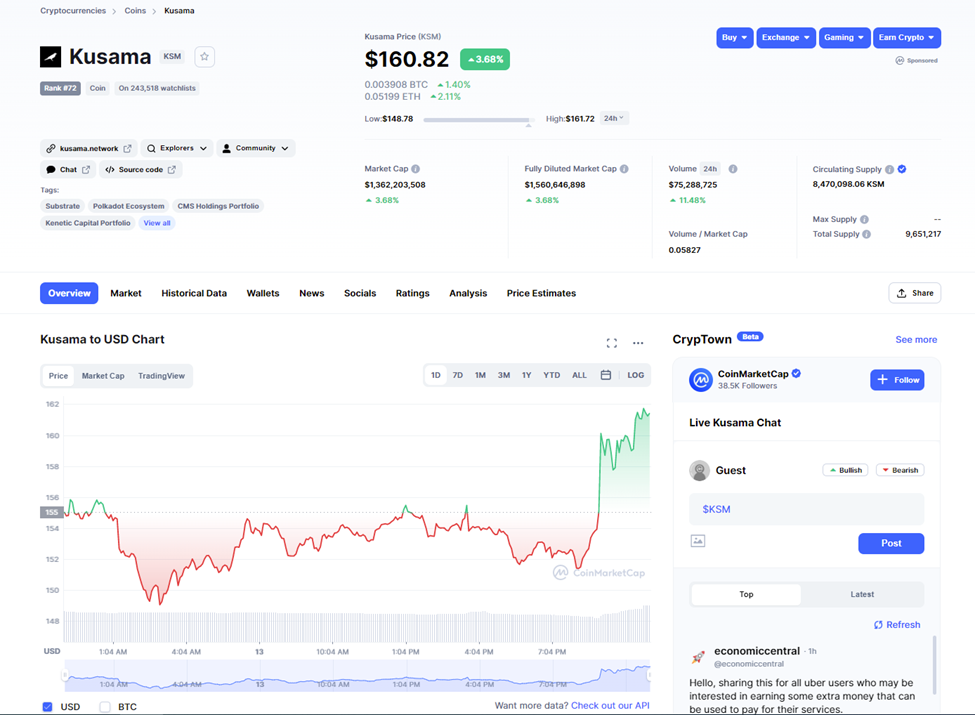The height and width of the screenshot is (715, 975).
Task: Click the chat feed scrollbar
Action: point(934,665)
